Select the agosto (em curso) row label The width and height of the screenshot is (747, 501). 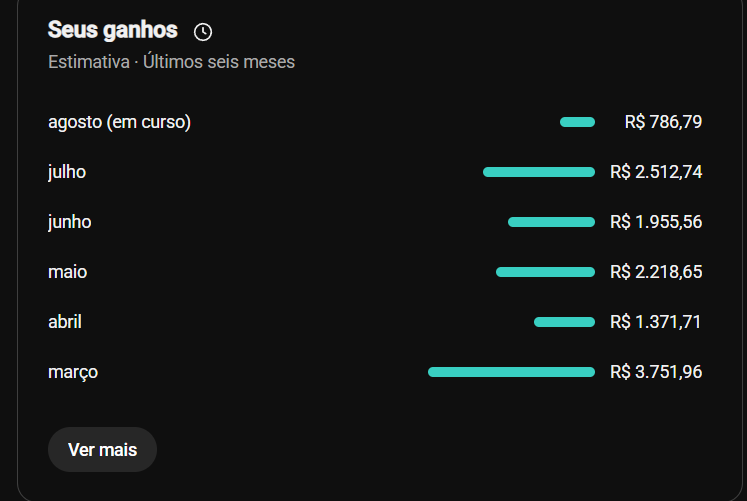[x=120, y=122]
